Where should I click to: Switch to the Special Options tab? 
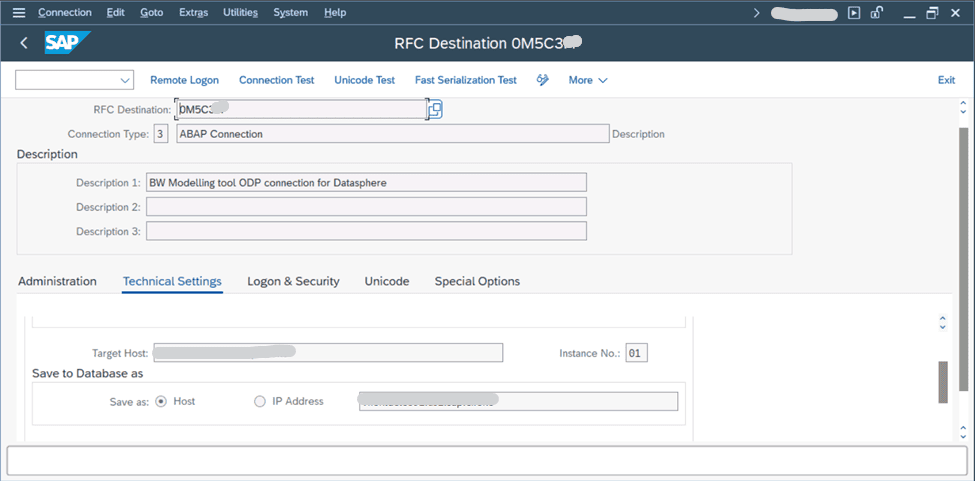tap(477, 281)
